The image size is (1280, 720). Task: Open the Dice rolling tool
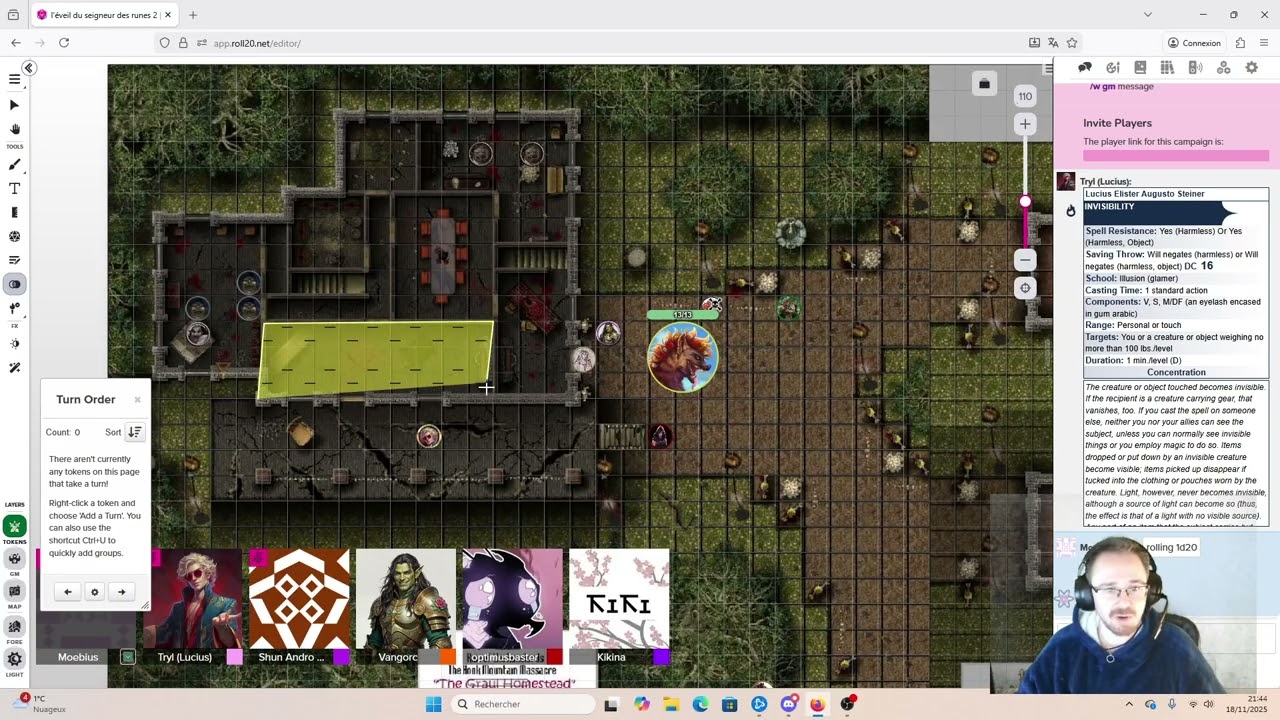[x=14, y=237]
